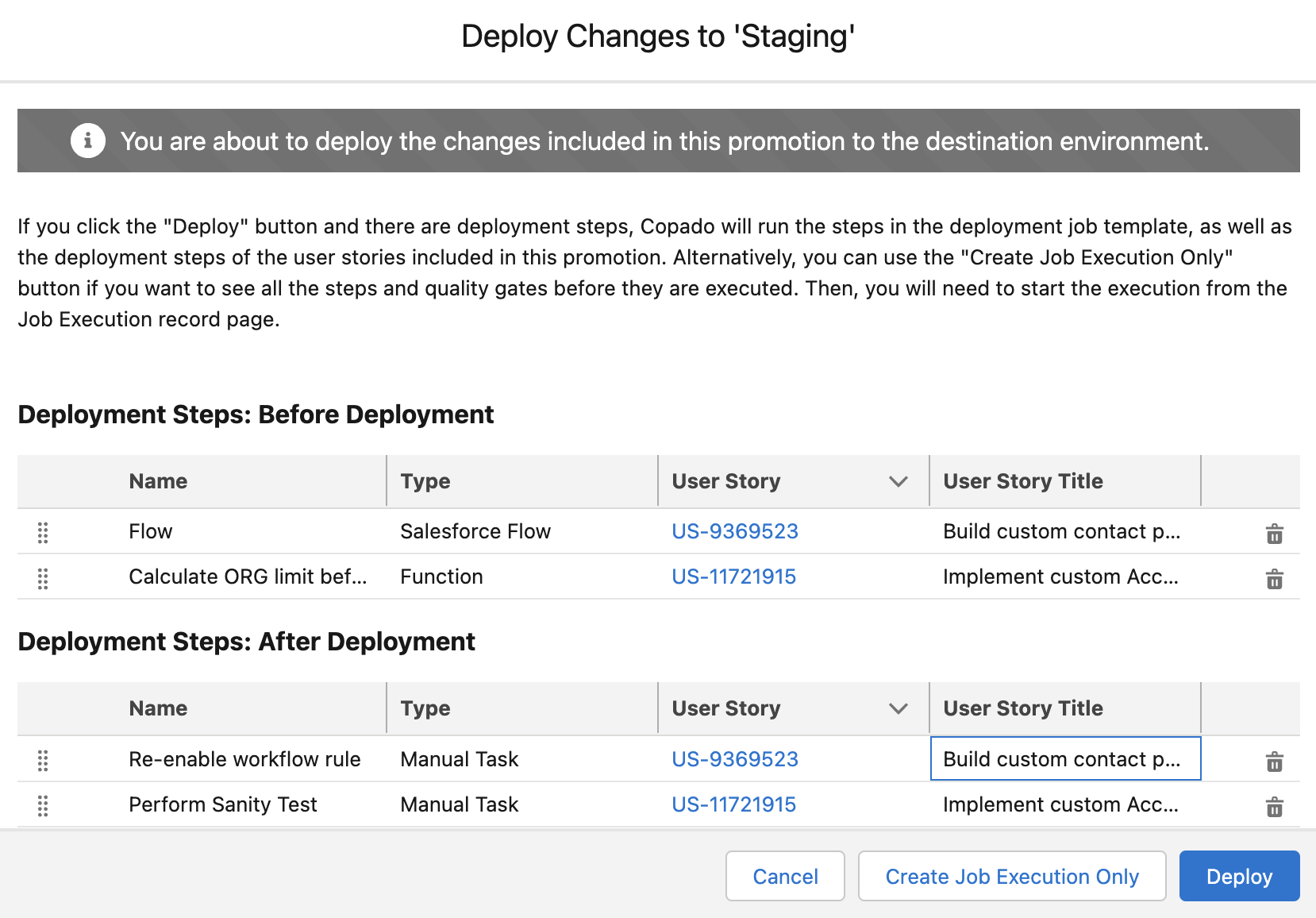Click drag handle of Perform Sanity Test row

tap(43, 806)
